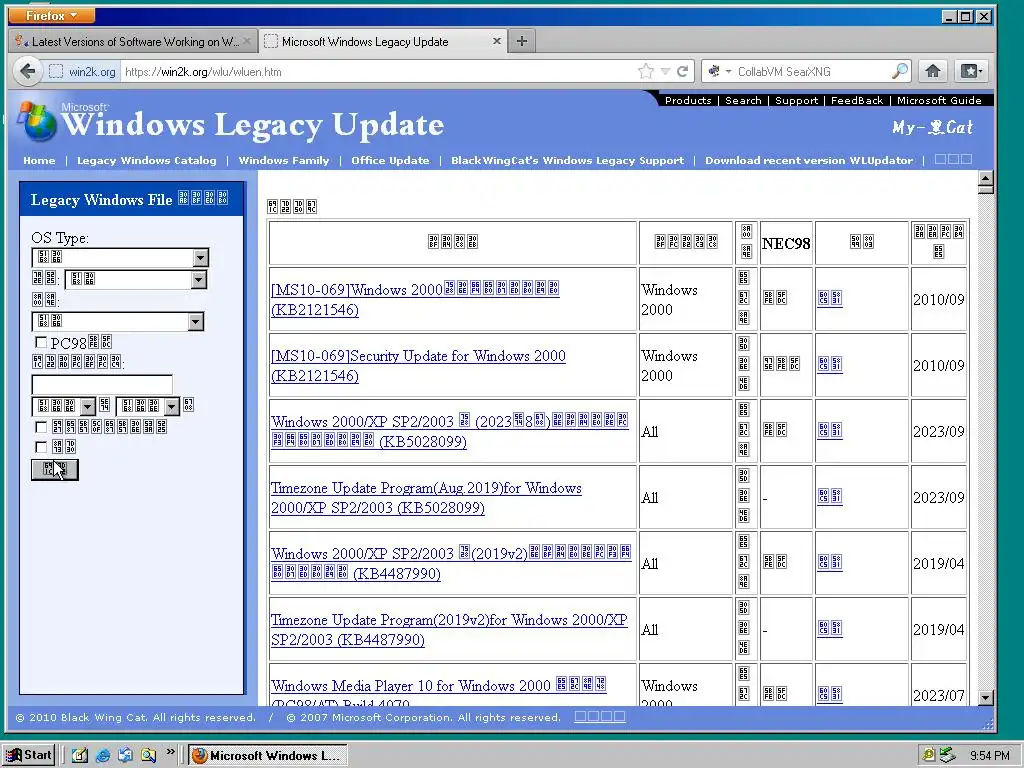Screen dimensions: 1024x768
Task: Select the Microsoft Windows Legacy Update tab
Action: [x=382, y=42]
